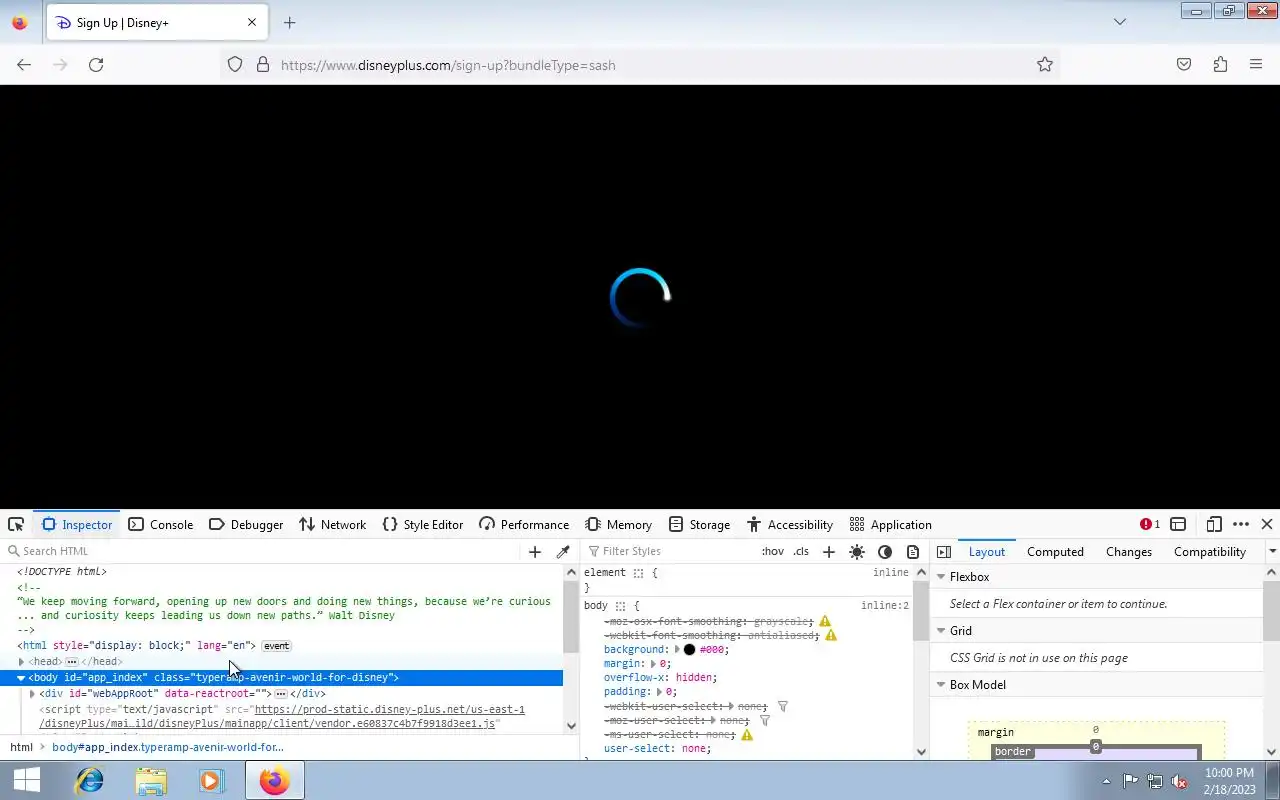Open the Application panel
The image size is (1280, 800).
pos(890,524)
